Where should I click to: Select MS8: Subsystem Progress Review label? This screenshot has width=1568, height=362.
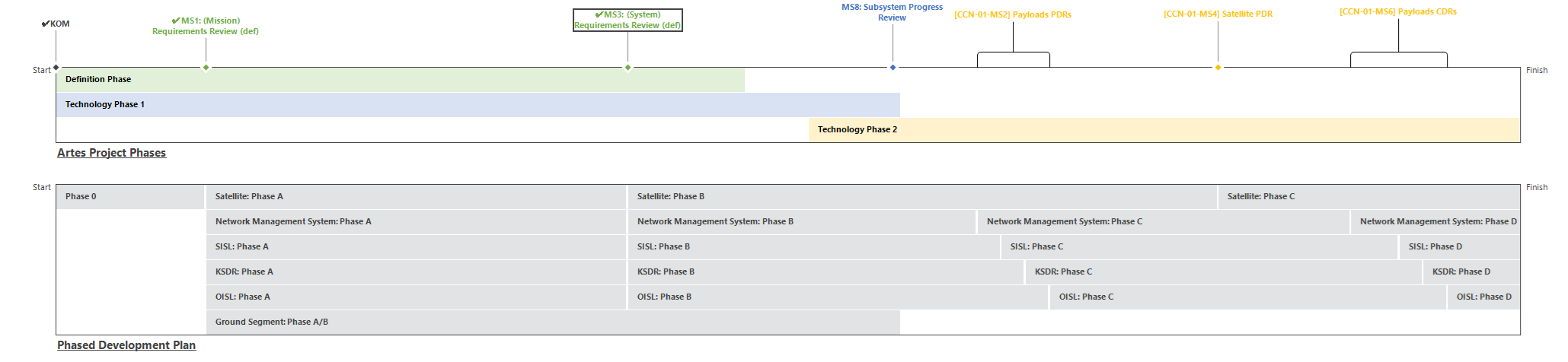tap(892, 12)
